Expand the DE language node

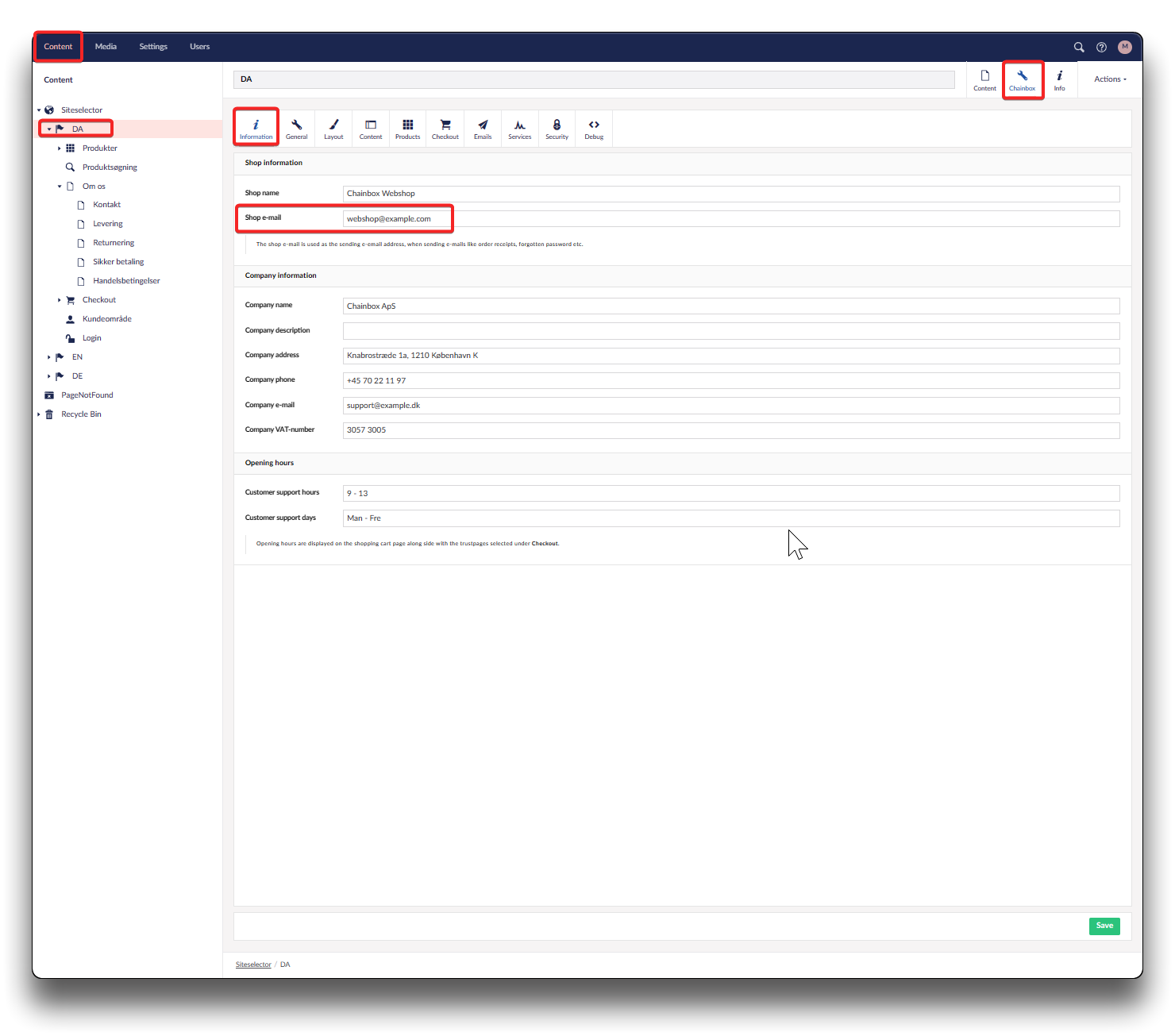pos(49,376)
